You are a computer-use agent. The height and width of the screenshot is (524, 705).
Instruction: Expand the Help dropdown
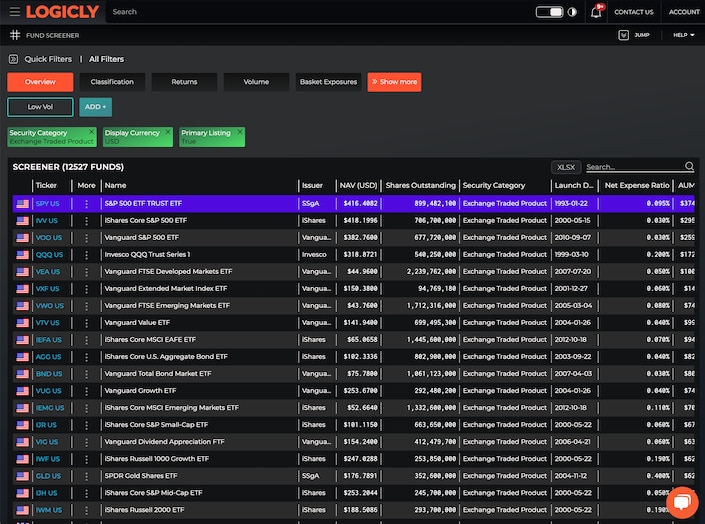683,35
